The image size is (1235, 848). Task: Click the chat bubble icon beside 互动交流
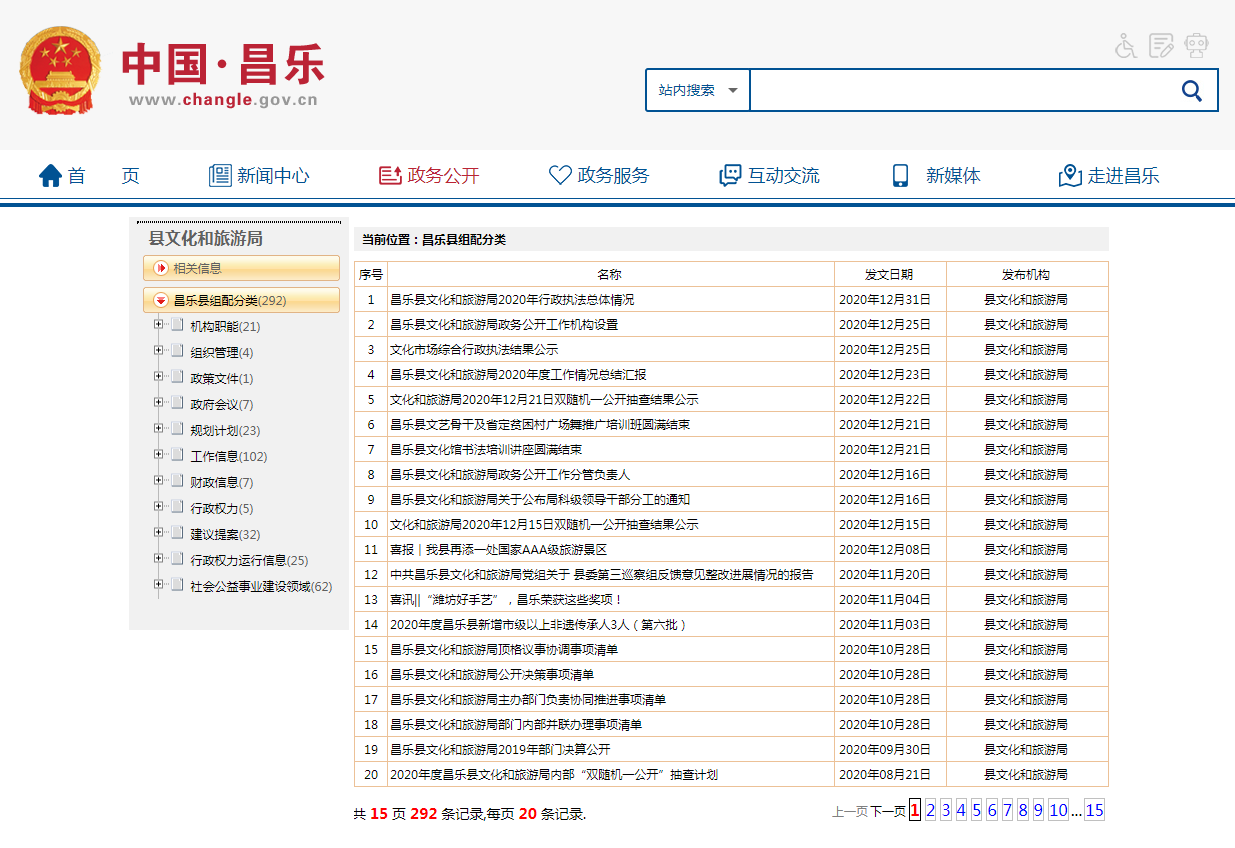730,176
